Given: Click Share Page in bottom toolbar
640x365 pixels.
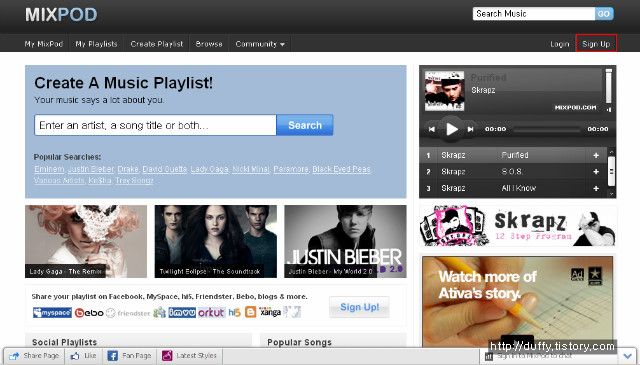Looking at the screenshot, I should click(x=34, y=356).
